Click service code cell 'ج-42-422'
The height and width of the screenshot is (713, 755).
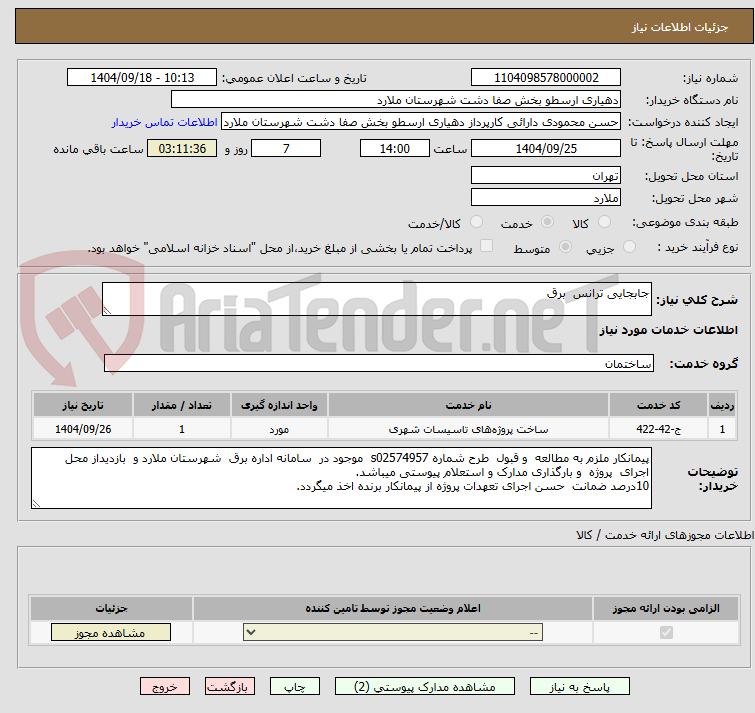coord(658,428)
